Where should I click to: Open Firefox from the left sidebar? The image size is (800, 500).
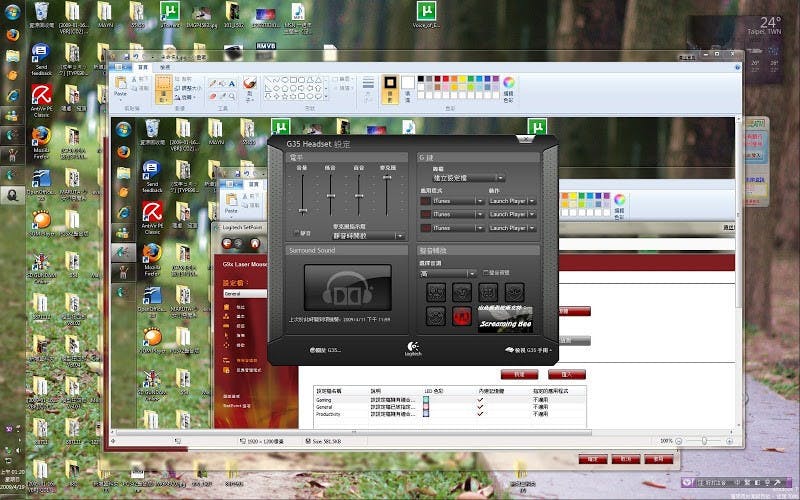(x=12, y=34)
